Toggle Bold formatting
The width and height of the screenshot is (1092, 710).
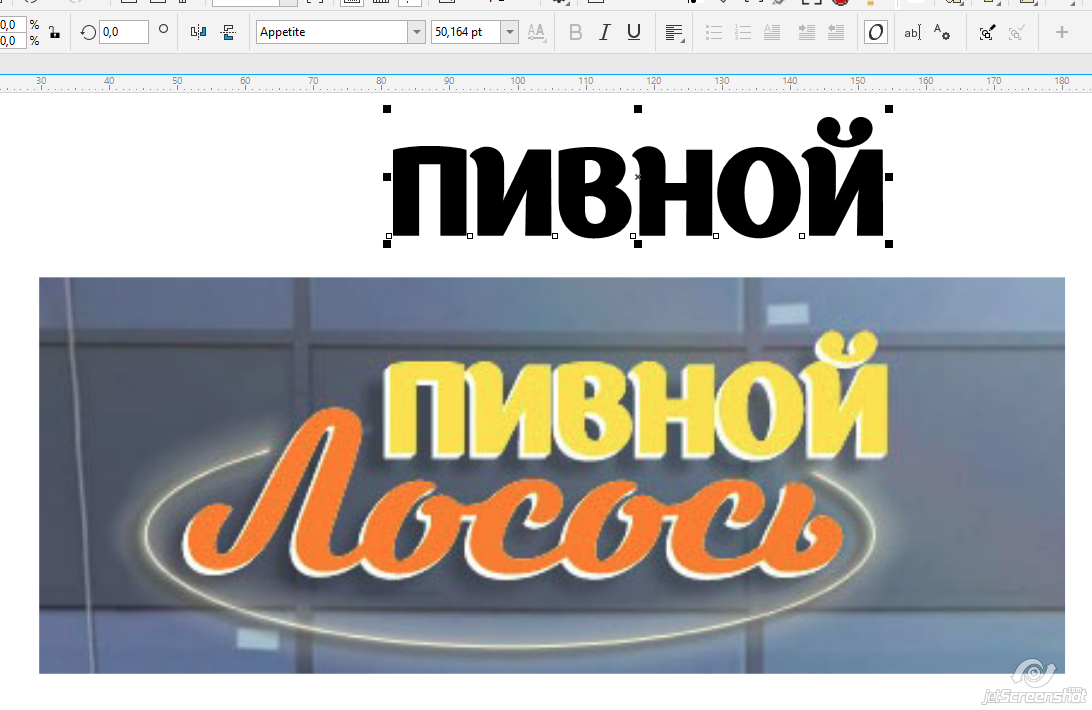coord(575,32)
